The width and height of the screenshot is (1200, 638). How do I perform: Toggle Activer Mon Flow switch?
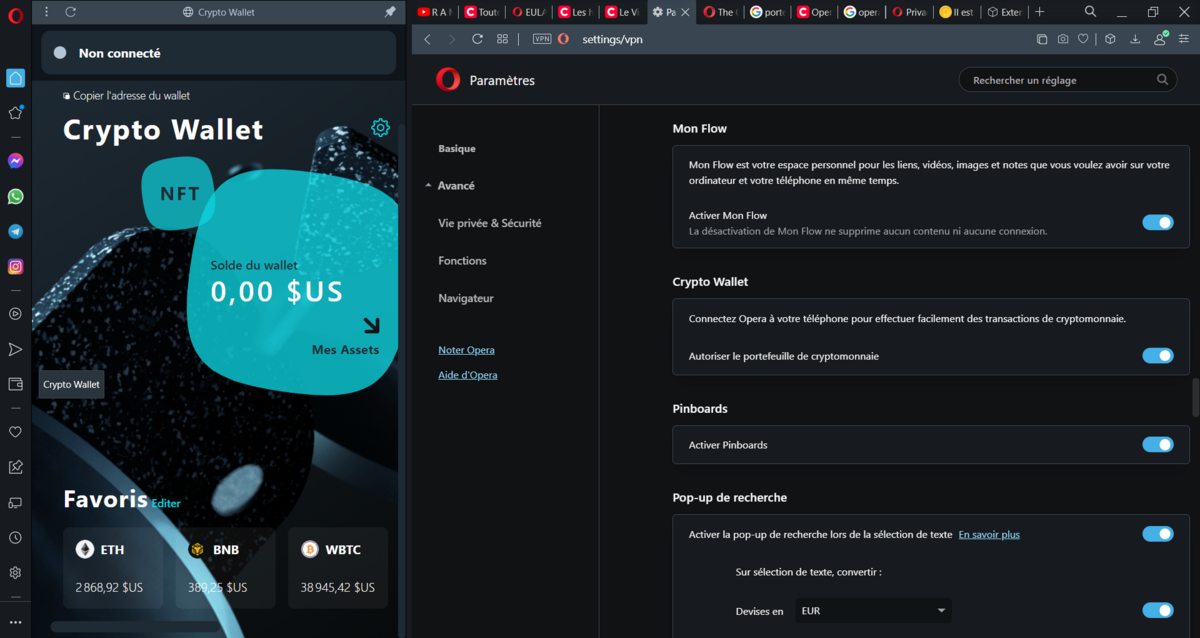coord(1158,223)
